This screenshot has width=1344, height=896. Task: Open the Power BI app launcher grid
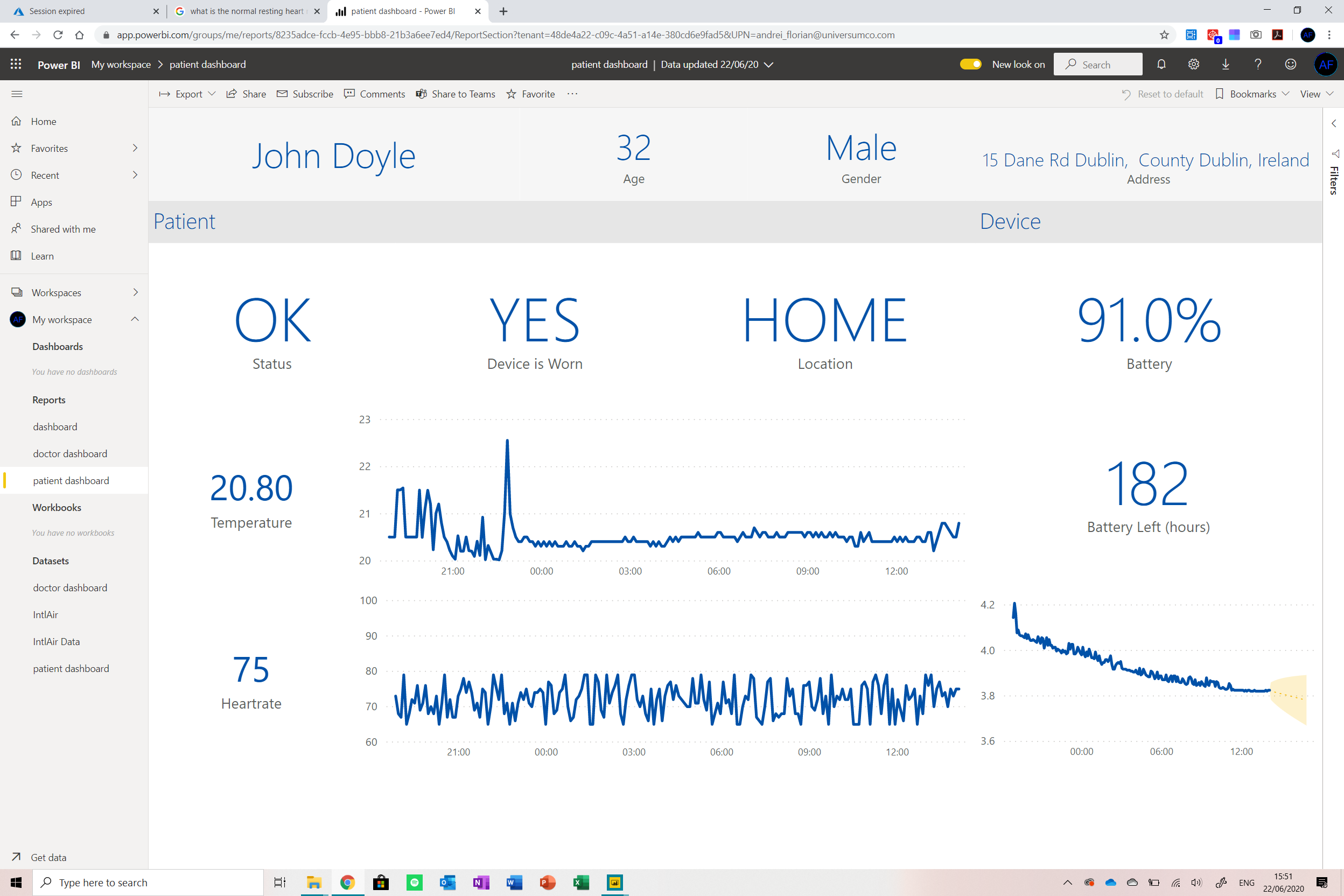point(16,65)
